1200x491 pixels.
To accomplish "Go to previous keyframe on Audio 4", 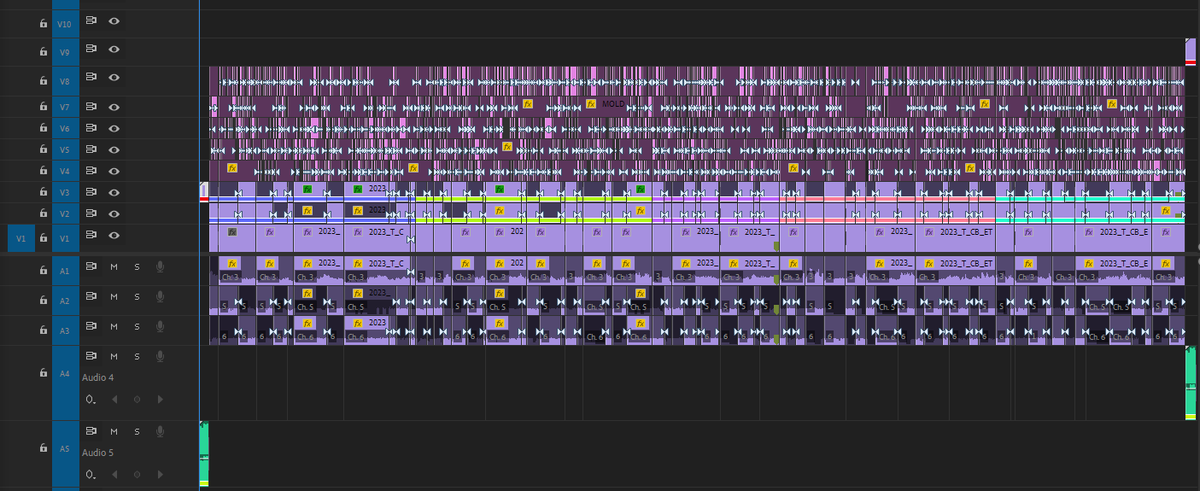I will pyautogui.click(x=114, y=399).
